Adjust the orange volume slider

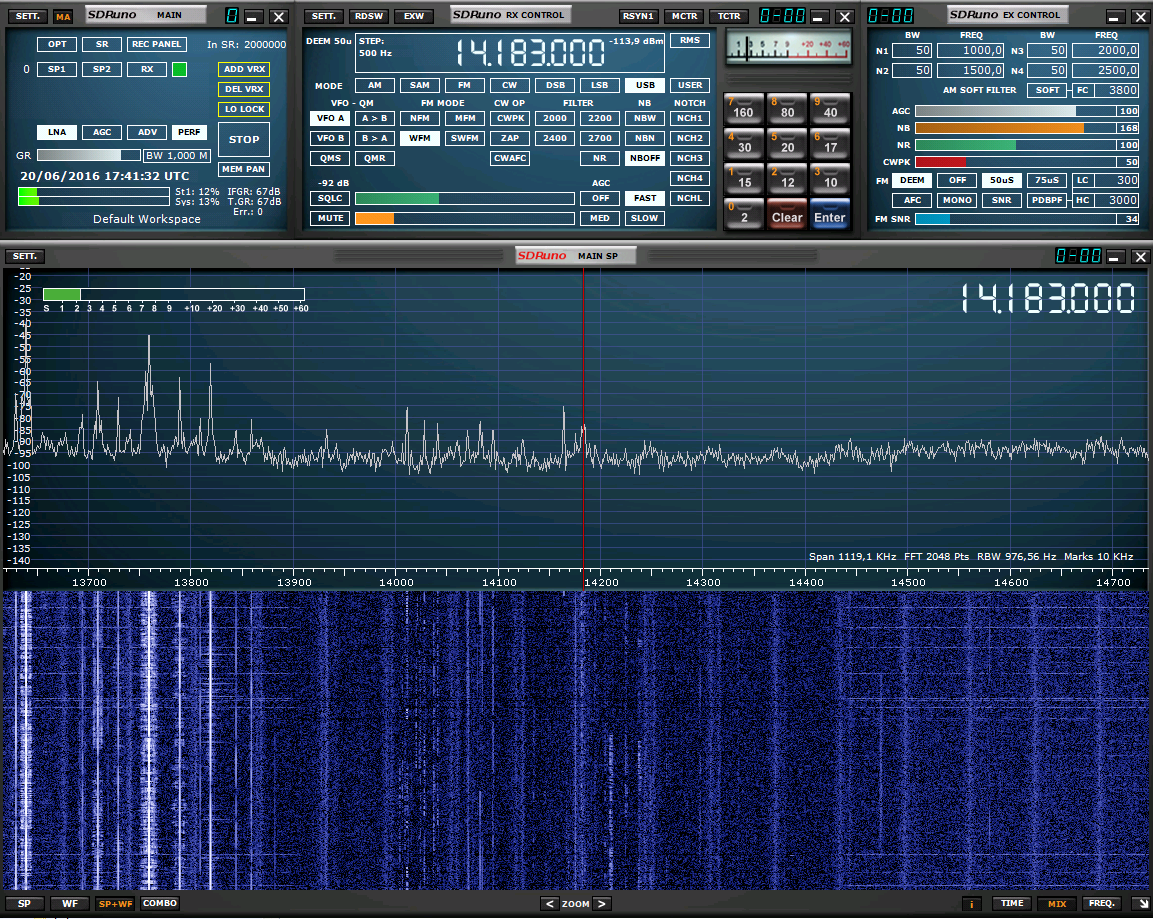click(x=465, y=218)
